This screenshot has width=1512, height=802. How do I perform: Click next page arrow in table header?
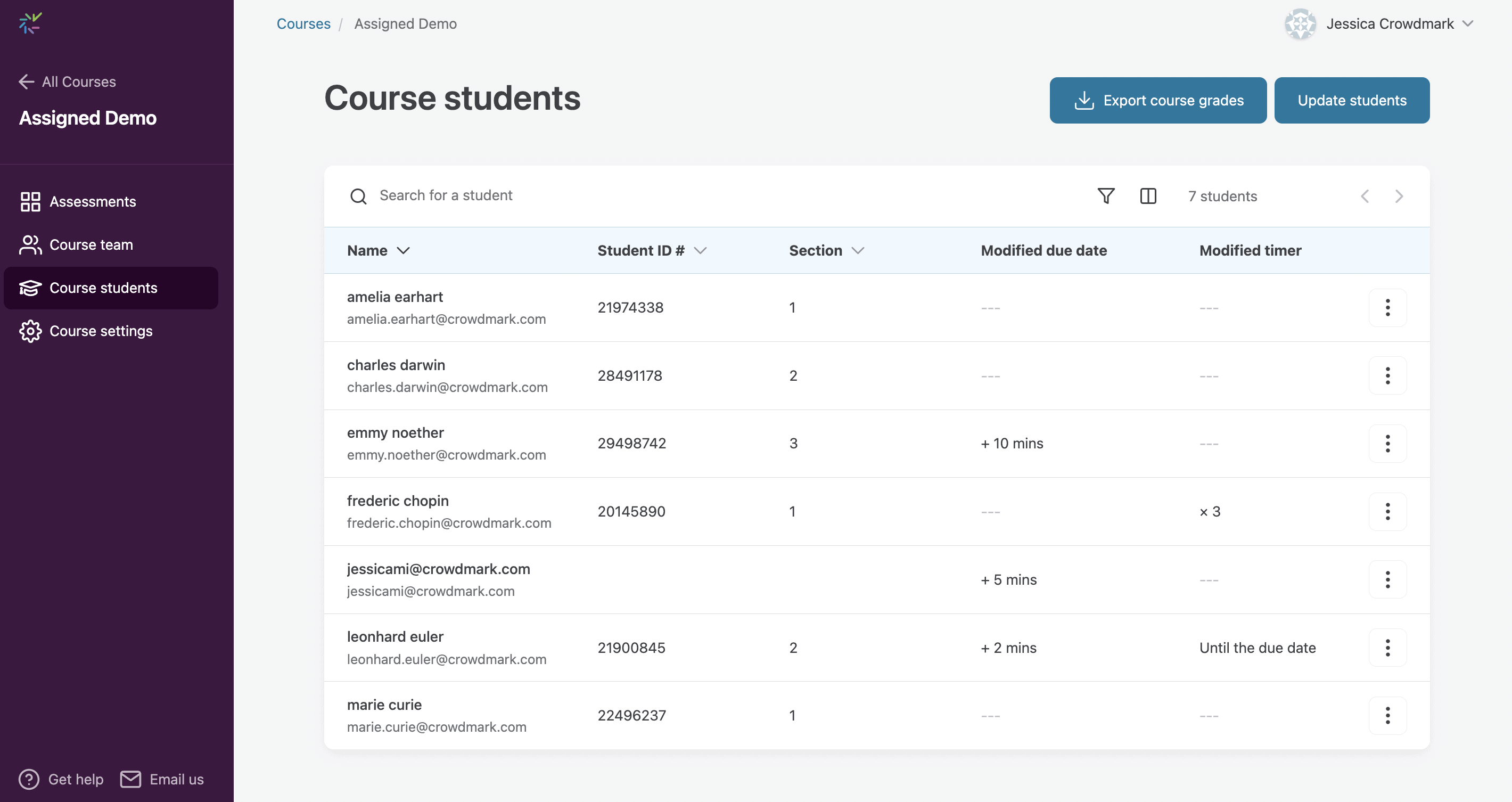click(x=1399, y=196)
